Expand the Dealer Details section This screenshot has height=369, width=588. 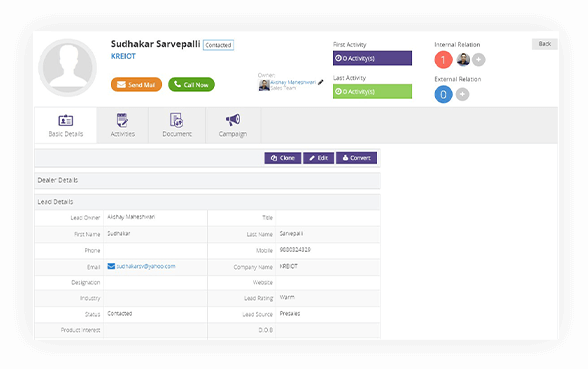[207, 180]
